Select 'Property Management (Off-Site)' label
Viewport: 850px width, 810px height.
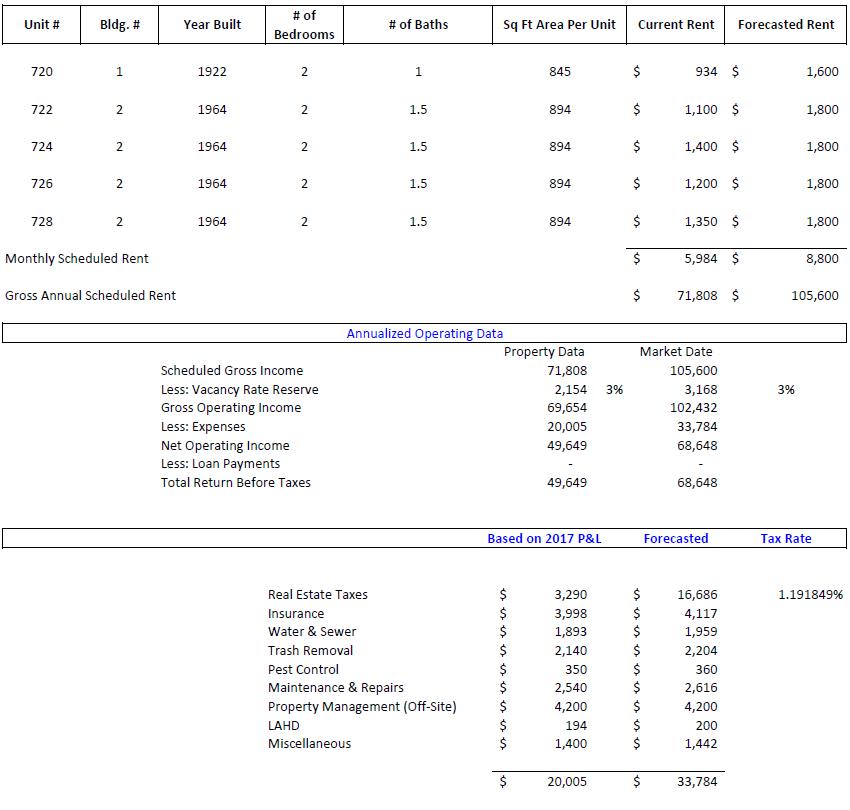362,706
